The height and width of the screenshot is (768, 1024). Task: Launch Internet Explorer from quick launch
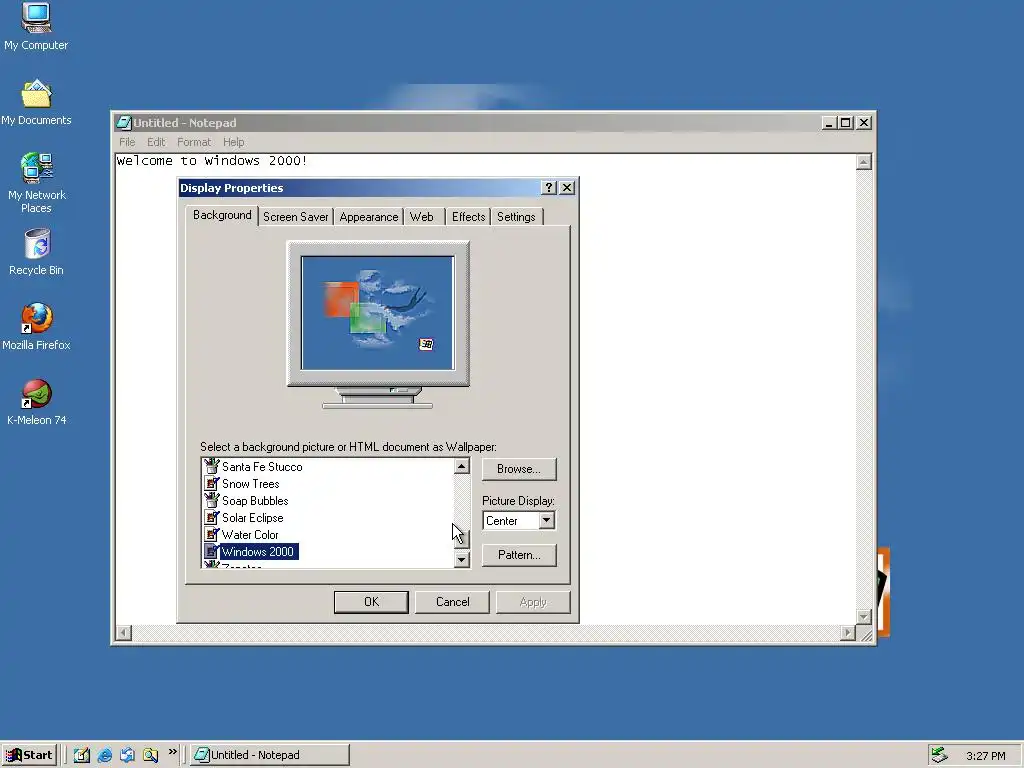[x=104, y=755]
